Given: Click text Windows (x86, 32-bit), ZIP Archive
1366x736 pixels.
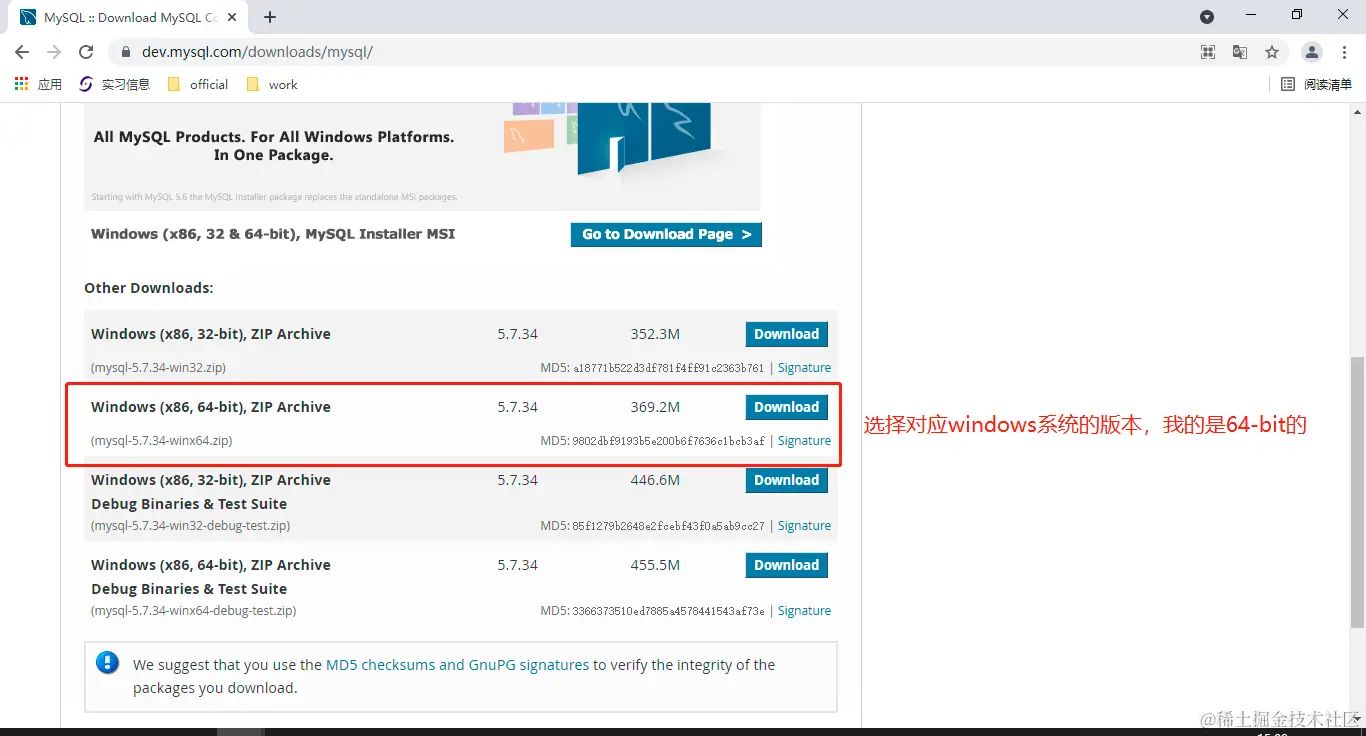Looking at the screenshot, I should point(211,334).
